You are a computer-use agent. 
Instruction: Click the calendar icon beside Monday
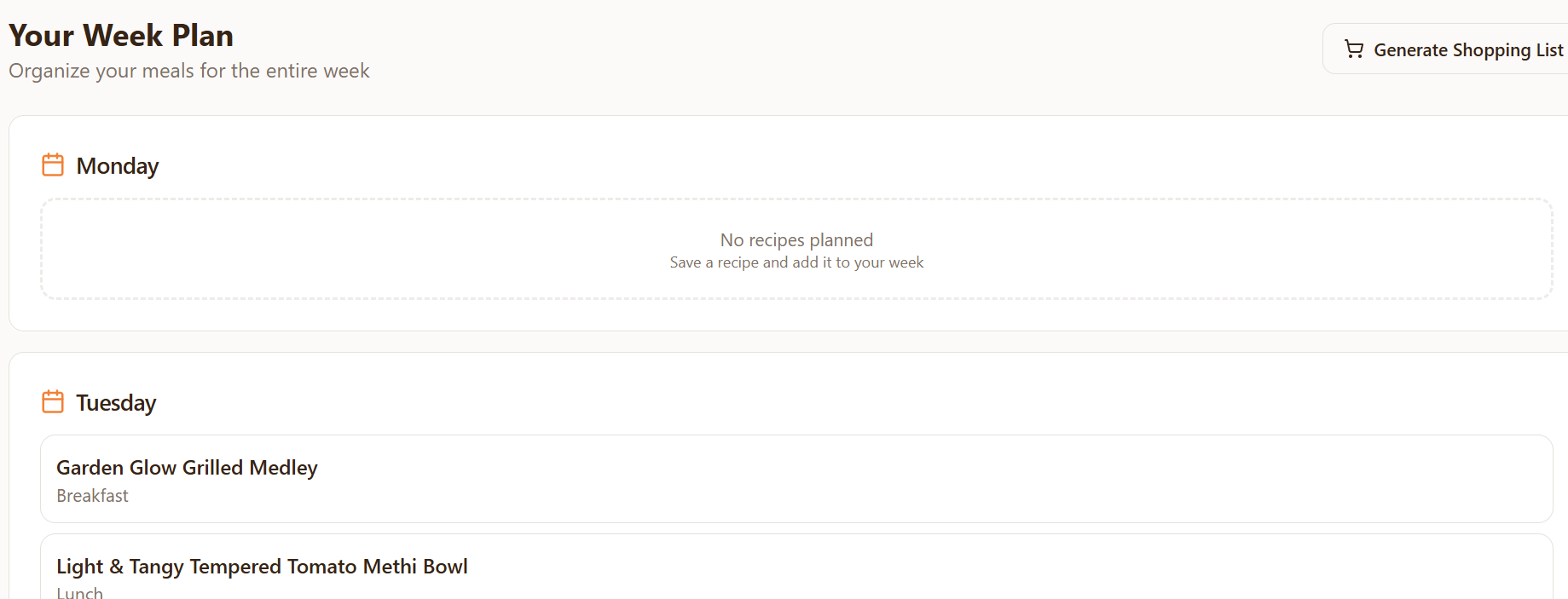(x=53, y=164)
